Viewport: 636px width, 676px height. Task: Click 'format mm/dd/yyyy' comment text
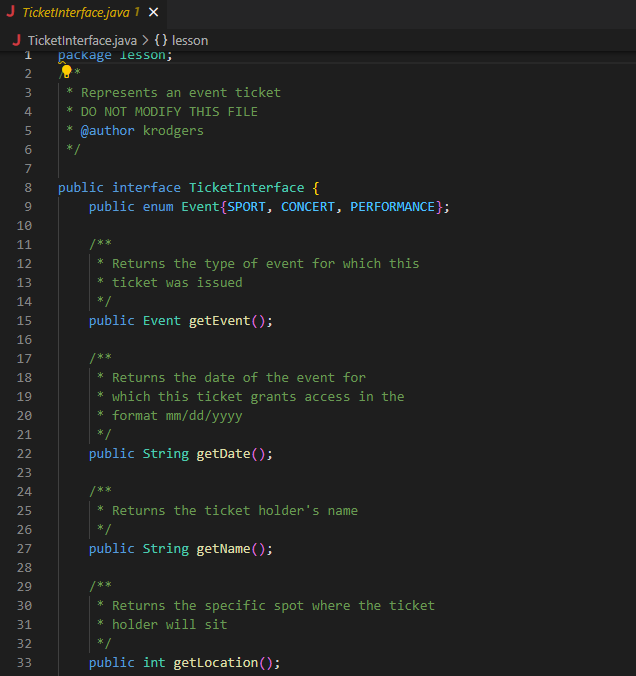pos(177,416)
